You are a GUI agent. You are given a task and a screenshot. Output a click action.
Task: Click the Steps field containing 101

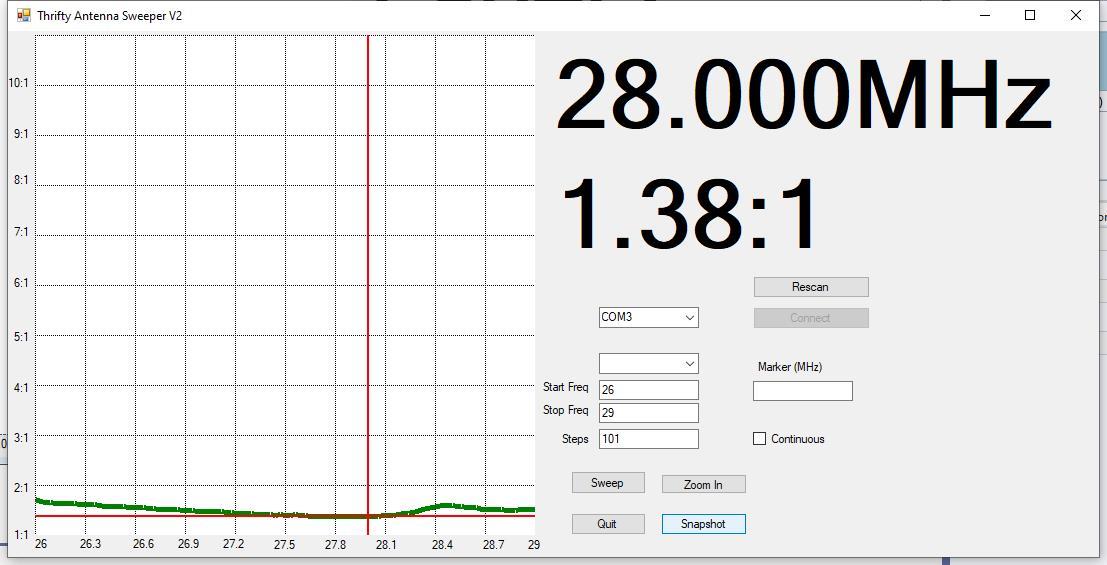pyautogui.click(x=649, y=439)
